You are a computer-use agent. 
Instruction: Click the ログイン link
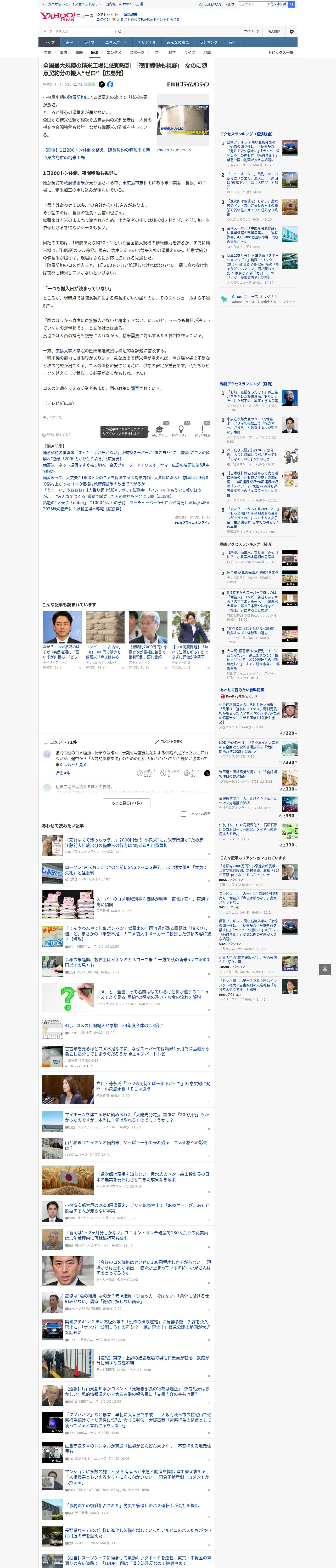pos(103,20)
